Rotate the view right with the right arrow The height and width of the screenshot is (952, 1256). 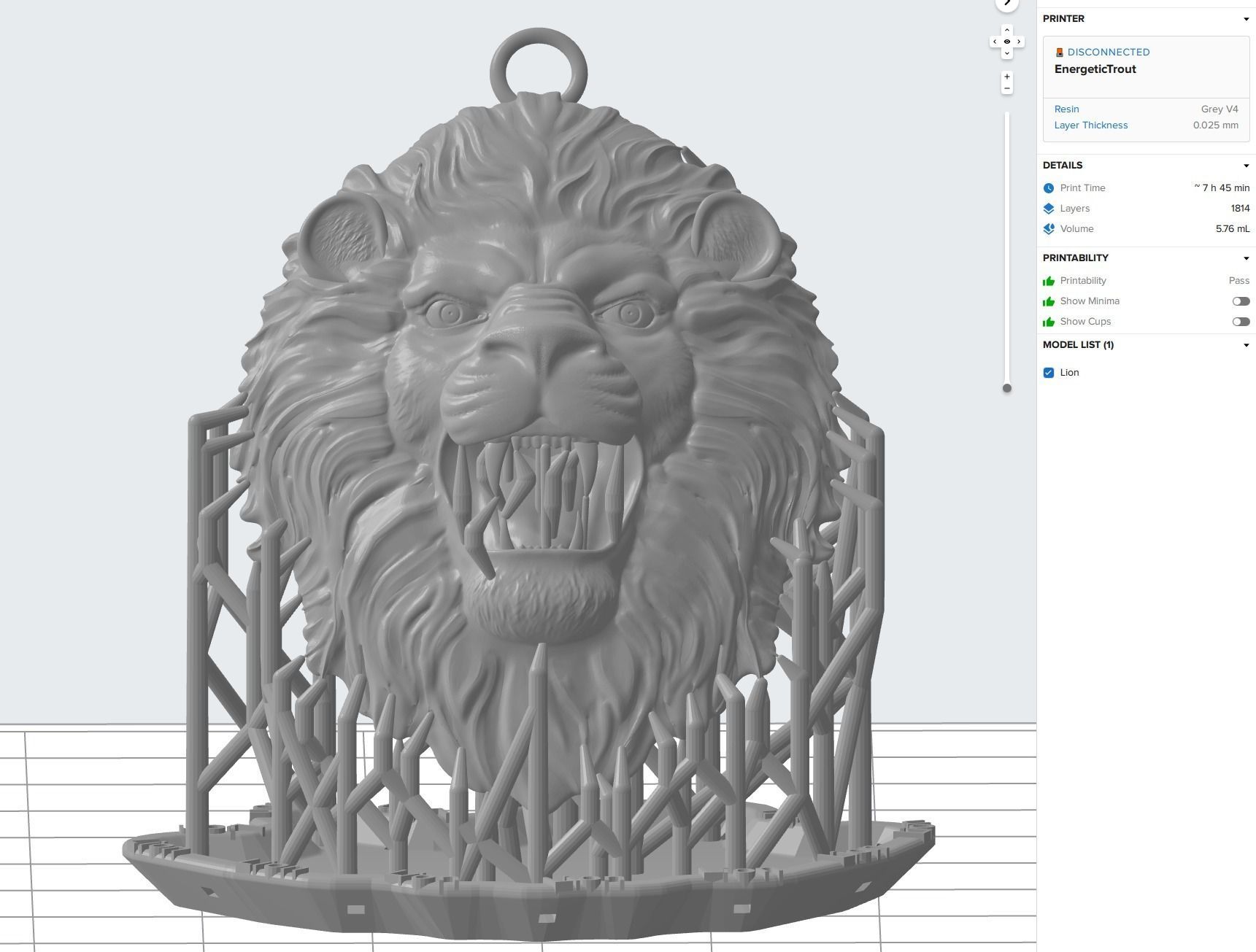pyautogui.click(x=1019, y=42)
